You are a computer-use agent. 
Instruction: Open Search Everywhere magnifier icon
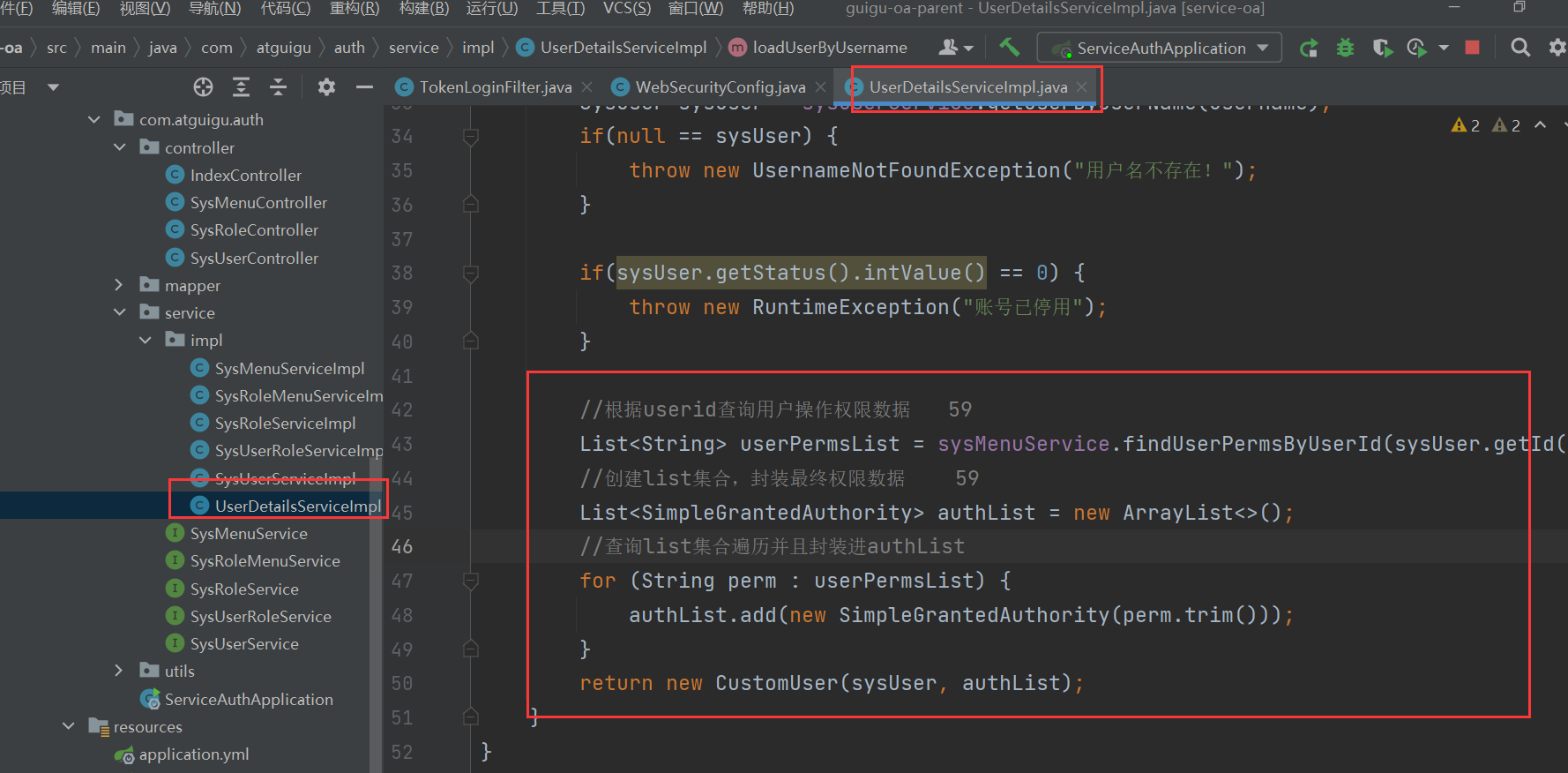pyautogui.click(x=1520, y=48)
